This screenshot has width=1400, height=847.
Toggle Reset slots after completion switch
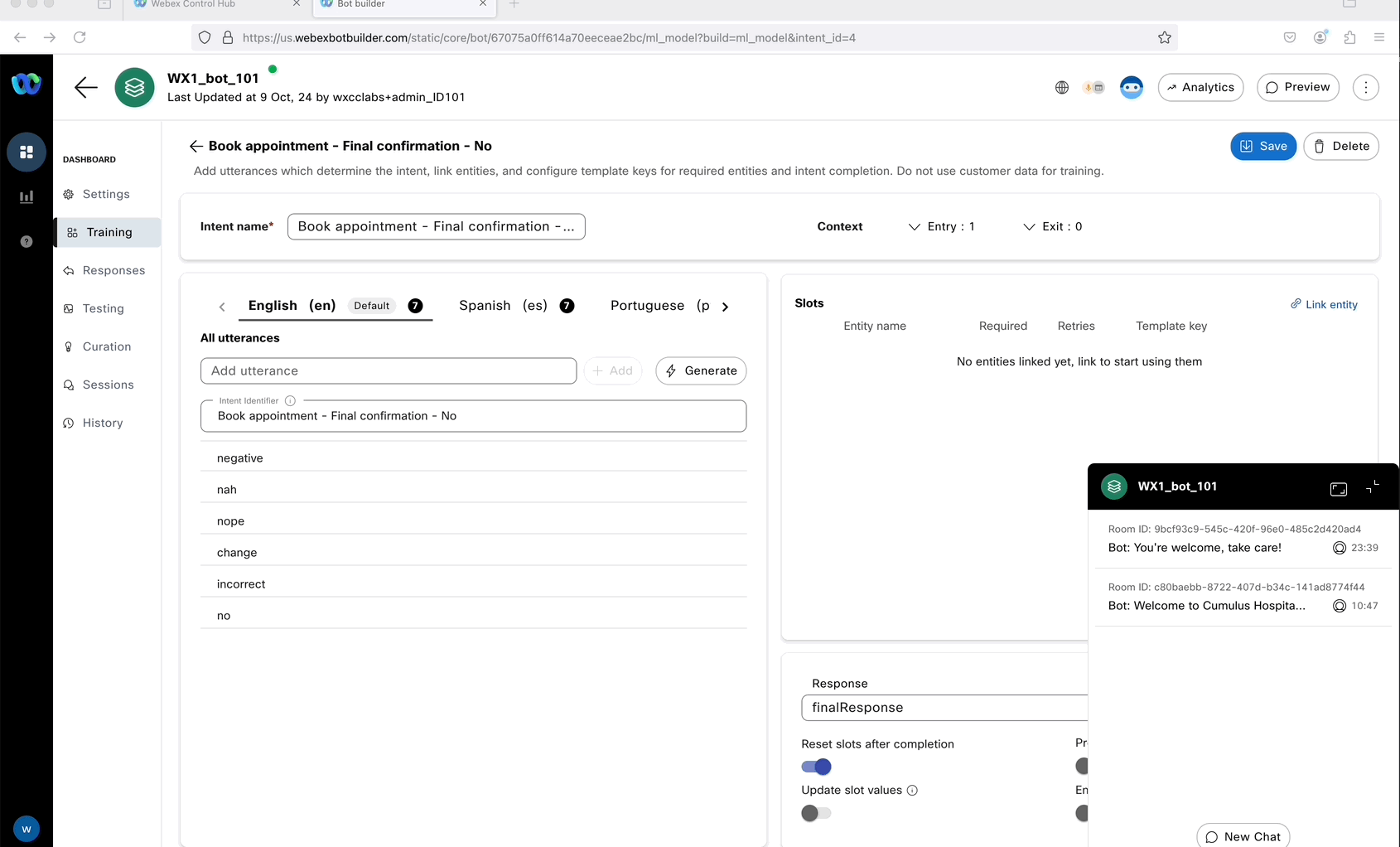click(x=816, y=767)
